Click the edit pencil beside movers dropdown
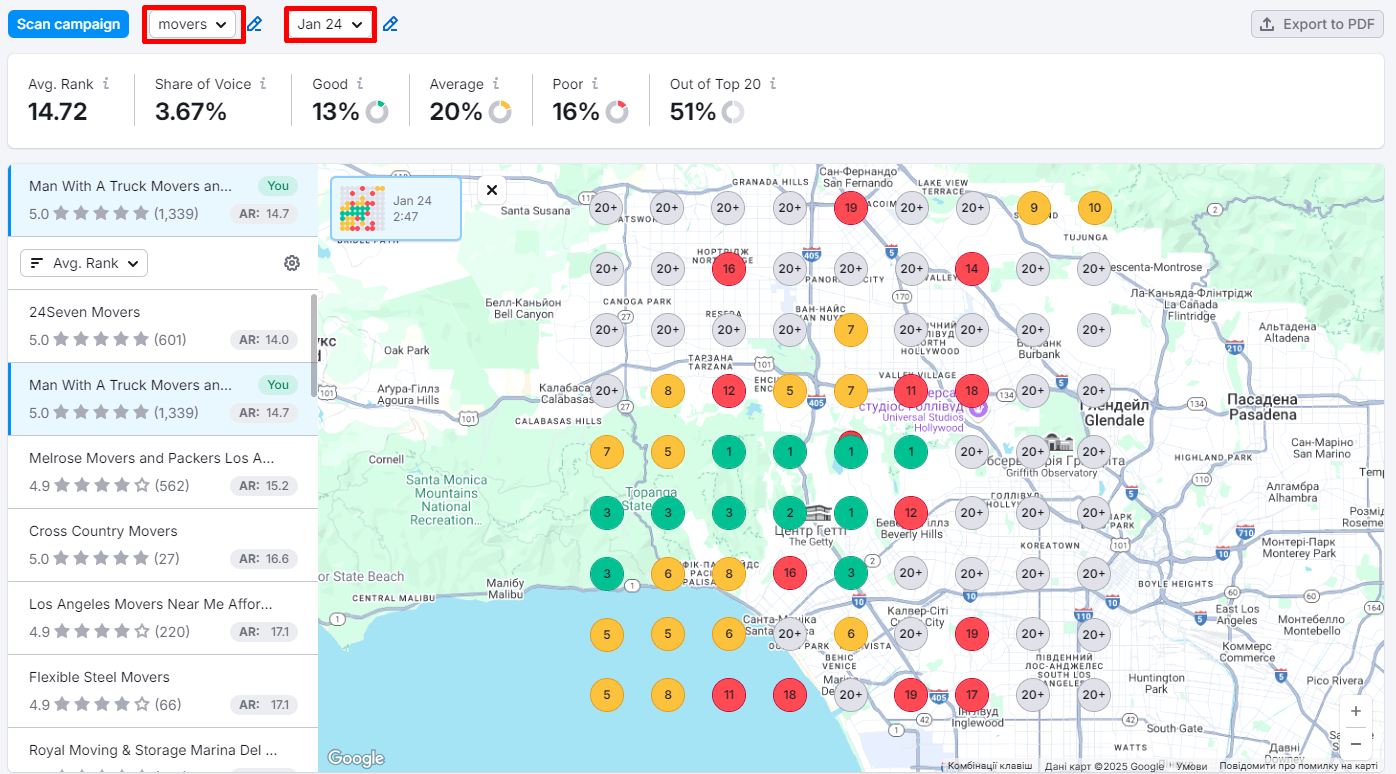Image resolution: width=1396 pixels, height=774 pixels. (x=255, y=24)
